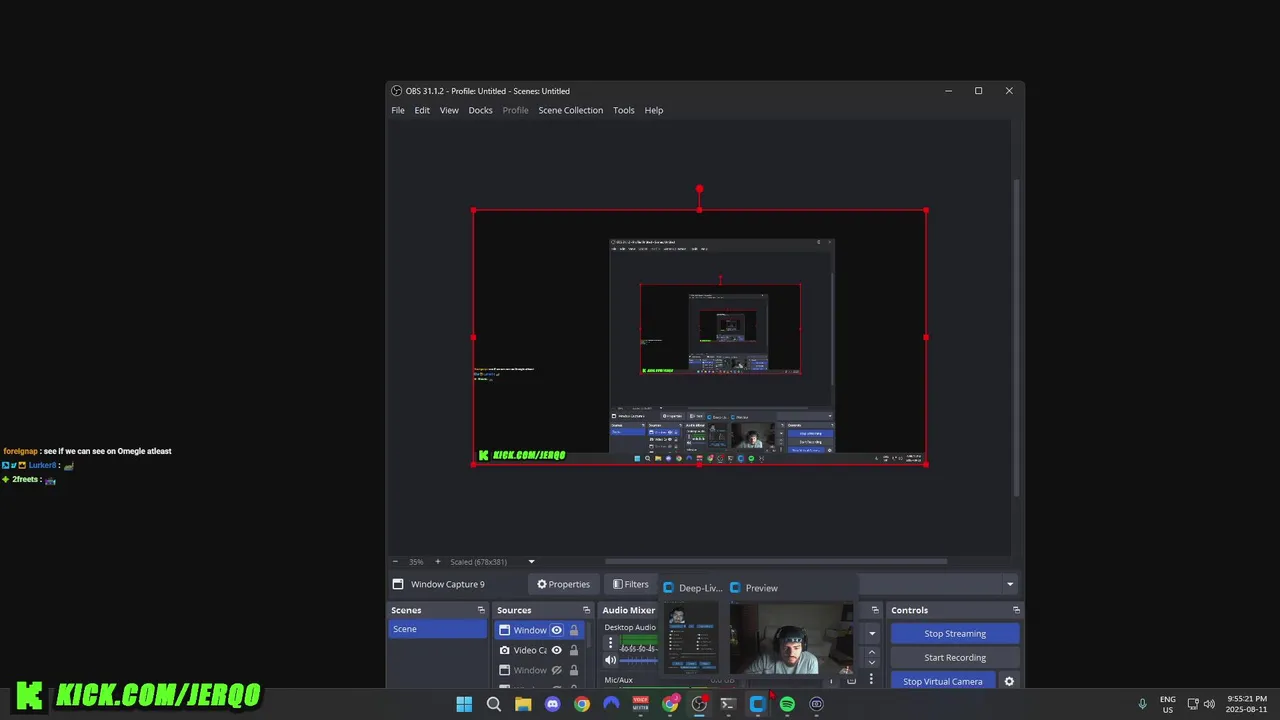
Task: Open the clock and date flyout
Action: click(x=1245, y=704)
